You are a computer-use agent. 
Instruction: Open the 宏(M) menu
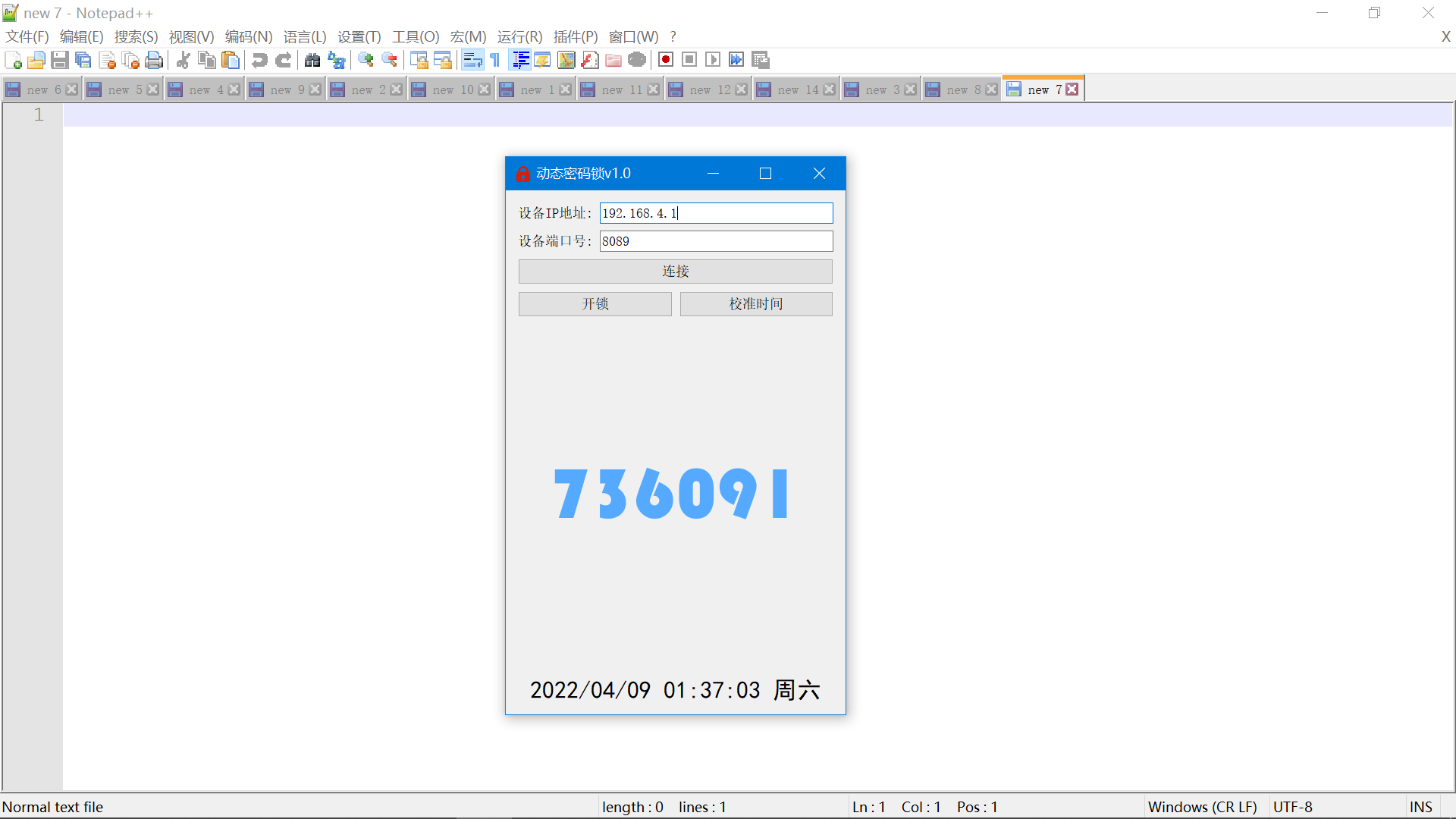(x=468, y=36)
